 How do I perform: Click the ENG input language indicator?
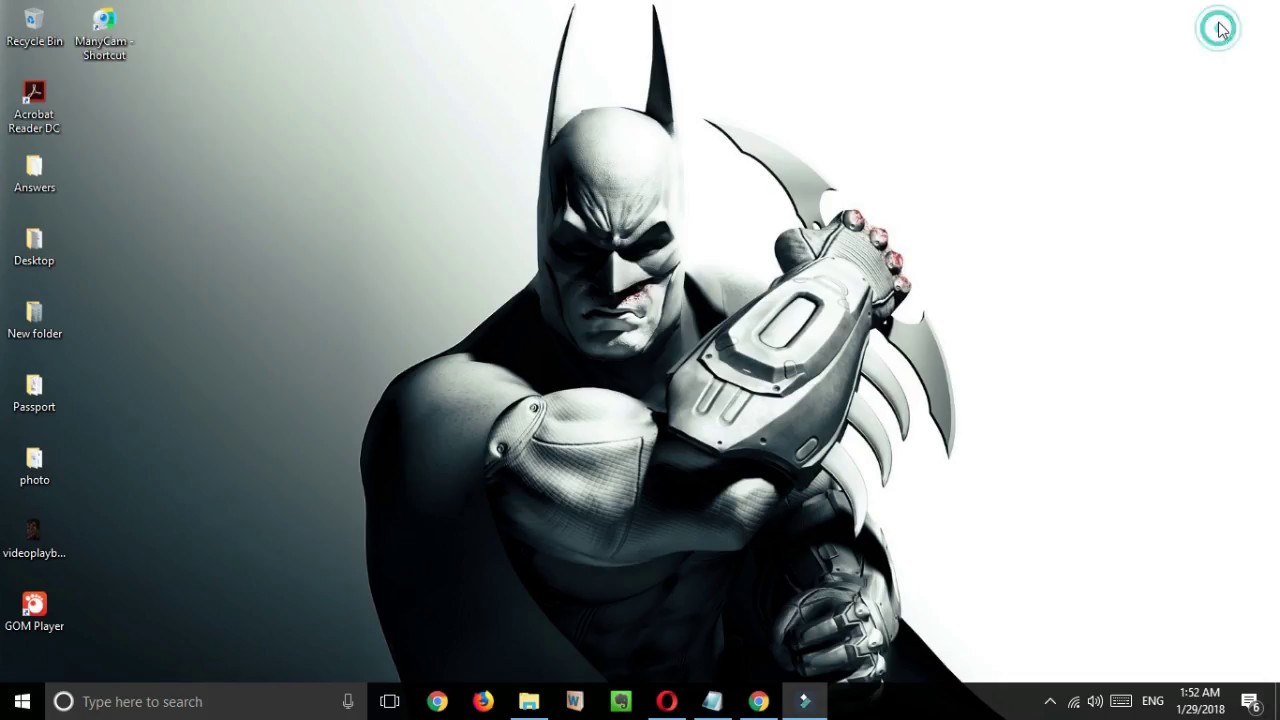pos(1153,701)
